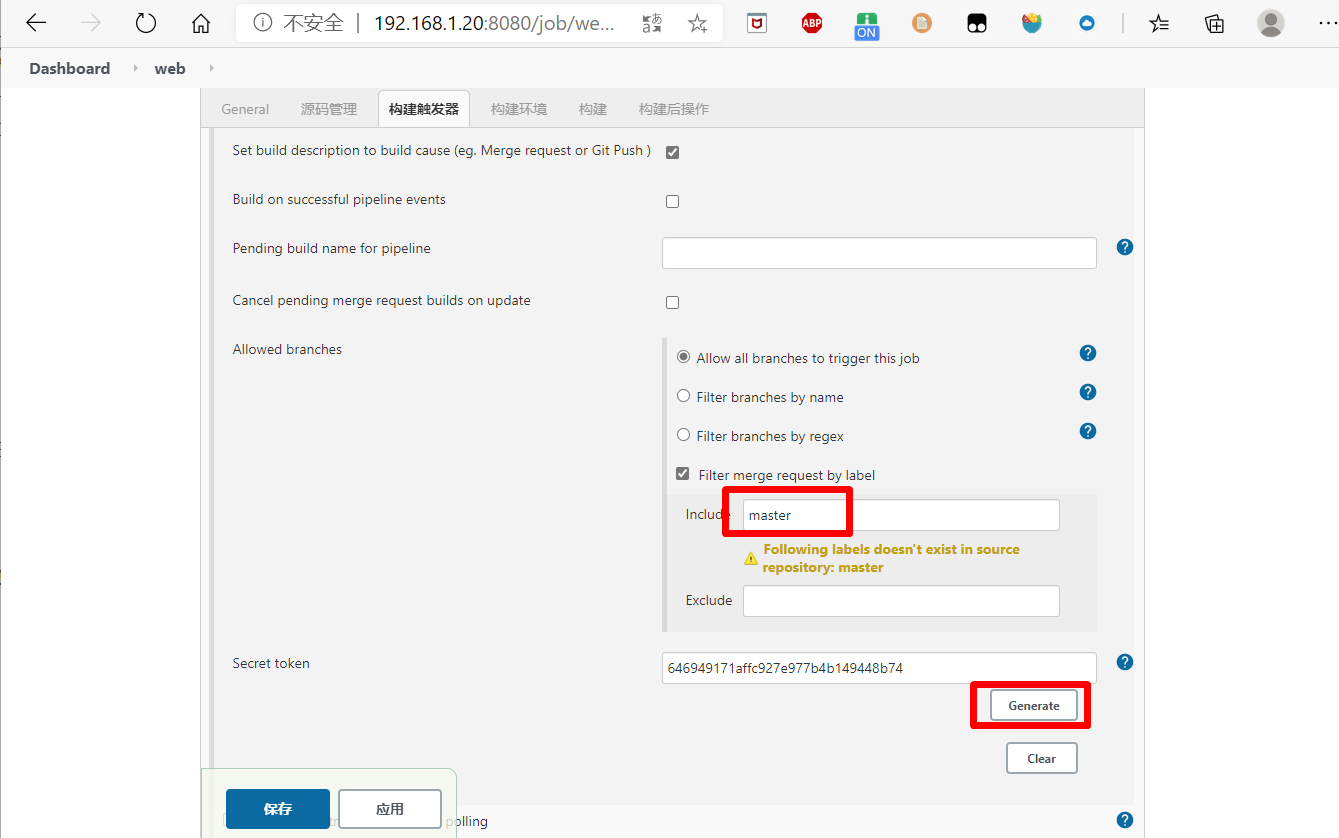Open the page translate icon

[652, 23]
